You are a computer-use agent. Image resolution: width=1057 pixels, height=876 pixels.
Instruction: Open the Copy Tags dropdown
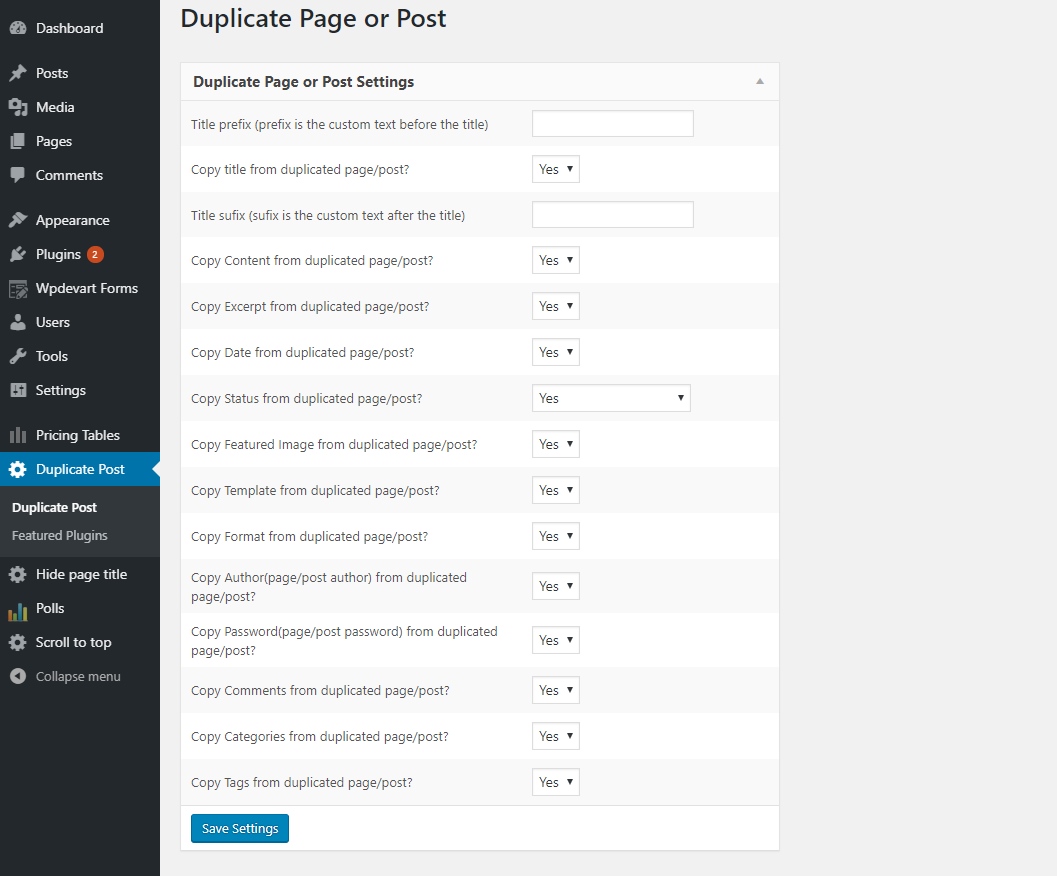pyautogui.click(x=556, y=782)
